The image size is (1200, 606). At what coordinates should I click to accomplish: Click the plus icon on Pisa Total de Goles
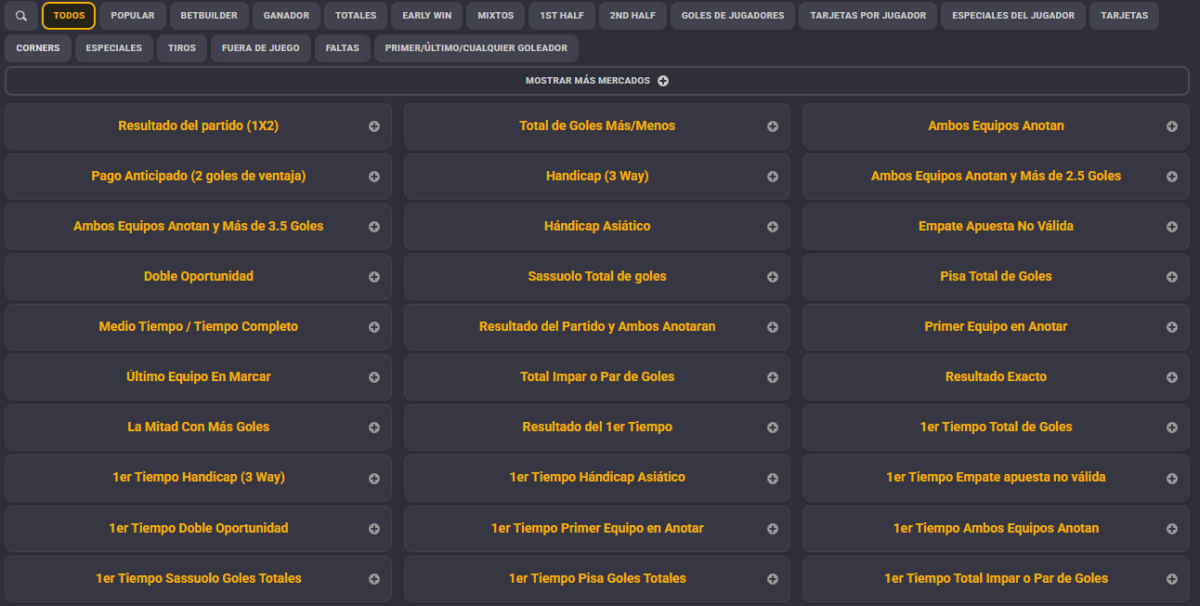click(1172, 277)
